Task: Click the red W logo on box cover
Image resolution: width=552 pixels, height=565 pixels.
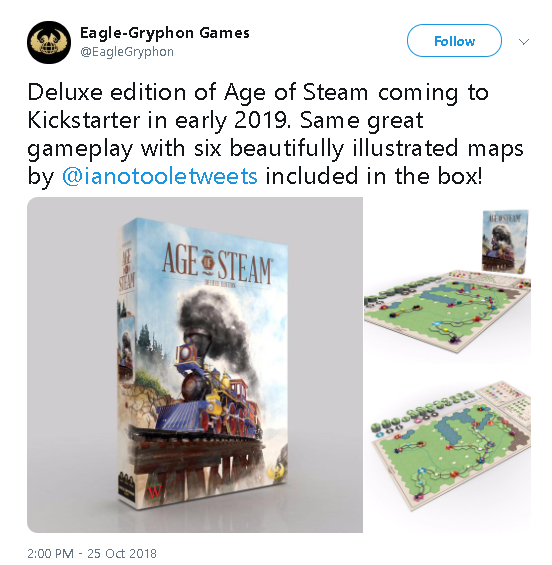Action: tap(155, 490)
